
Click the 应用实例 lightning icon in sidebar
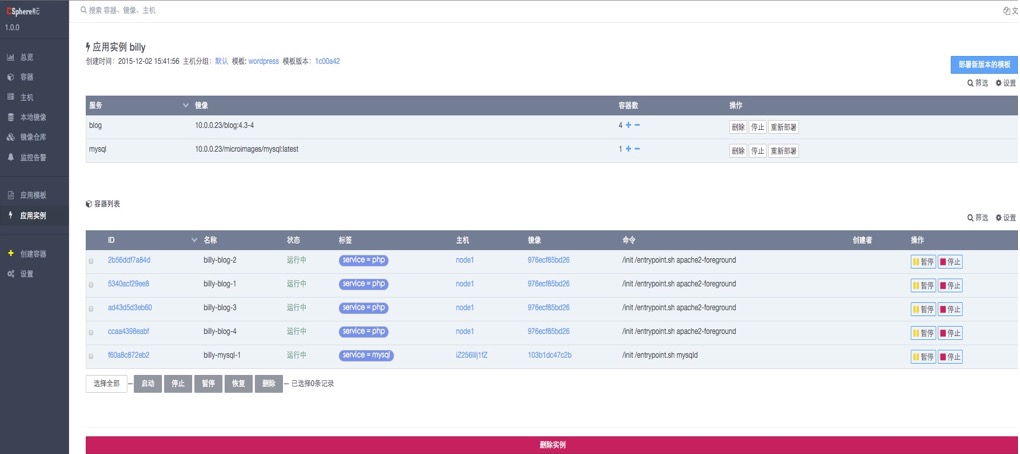[x=10, y=215]
